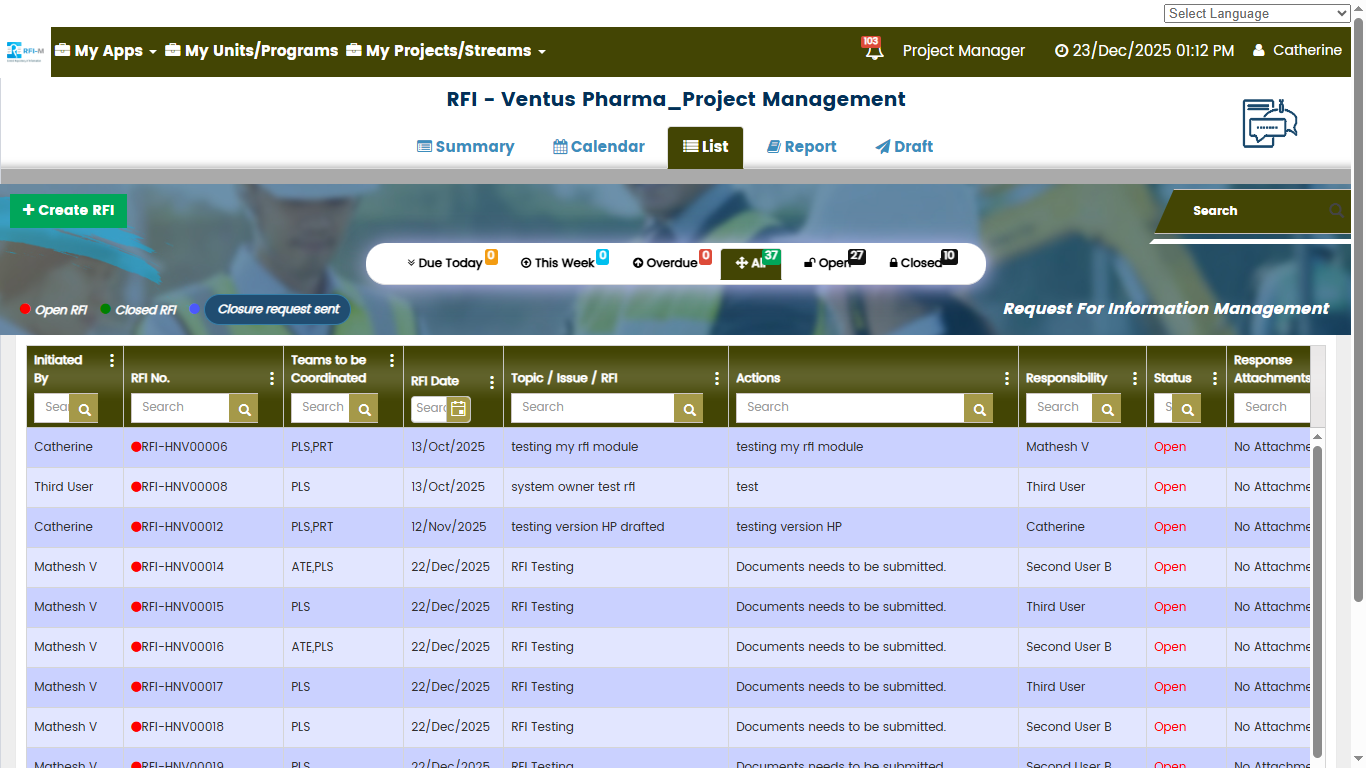Click the RFI-M logo
The image size is (1366, 768).
25,51
